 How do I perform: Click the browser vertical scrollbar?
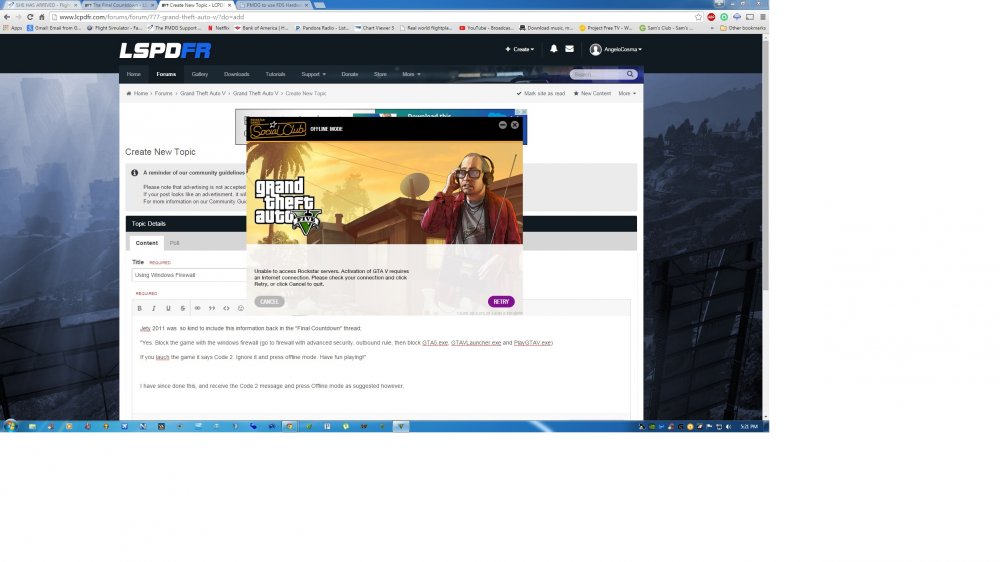[765, 166]
